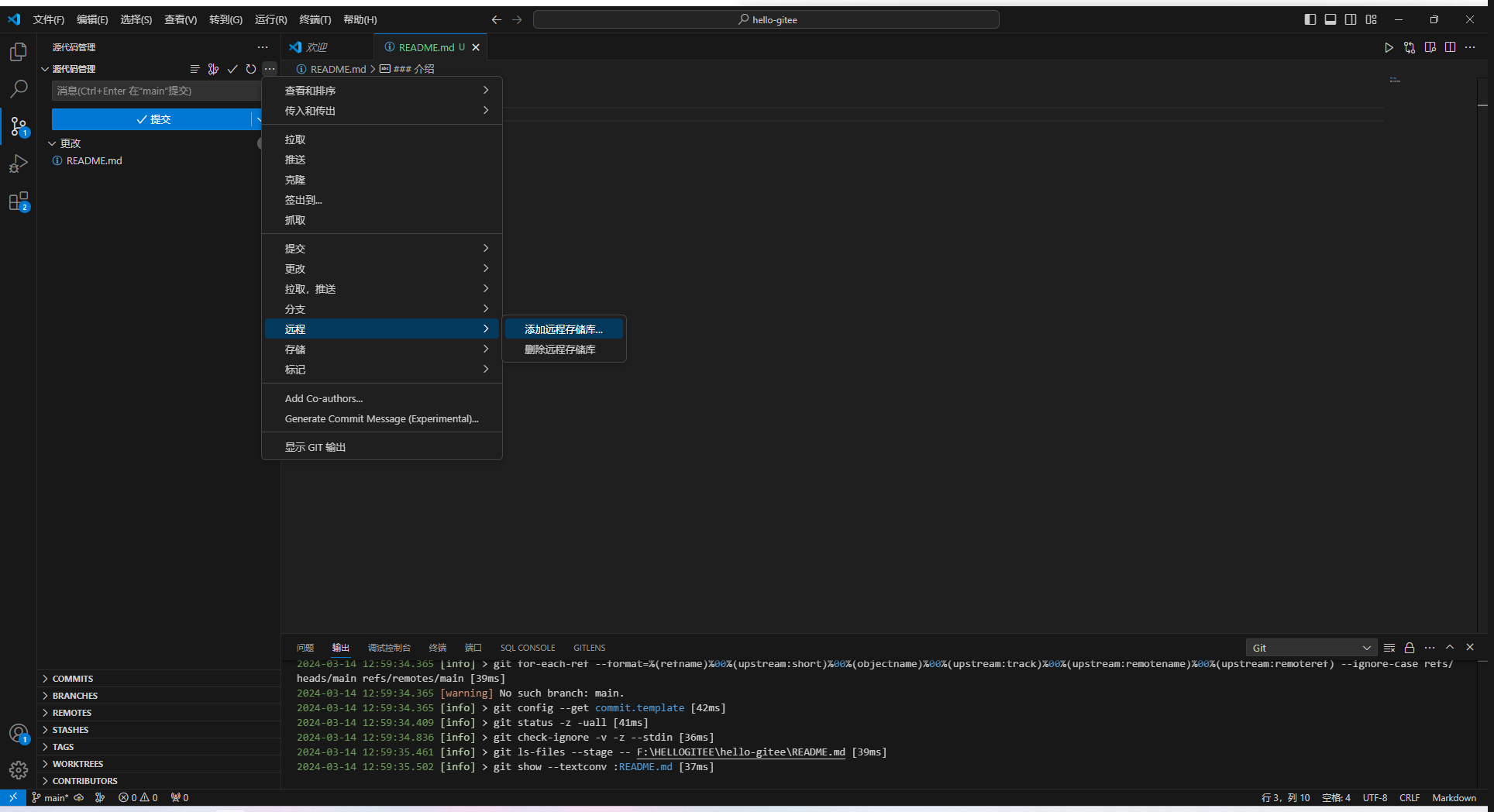Click the refresh icon in source control header

click(x=251, y=69)
